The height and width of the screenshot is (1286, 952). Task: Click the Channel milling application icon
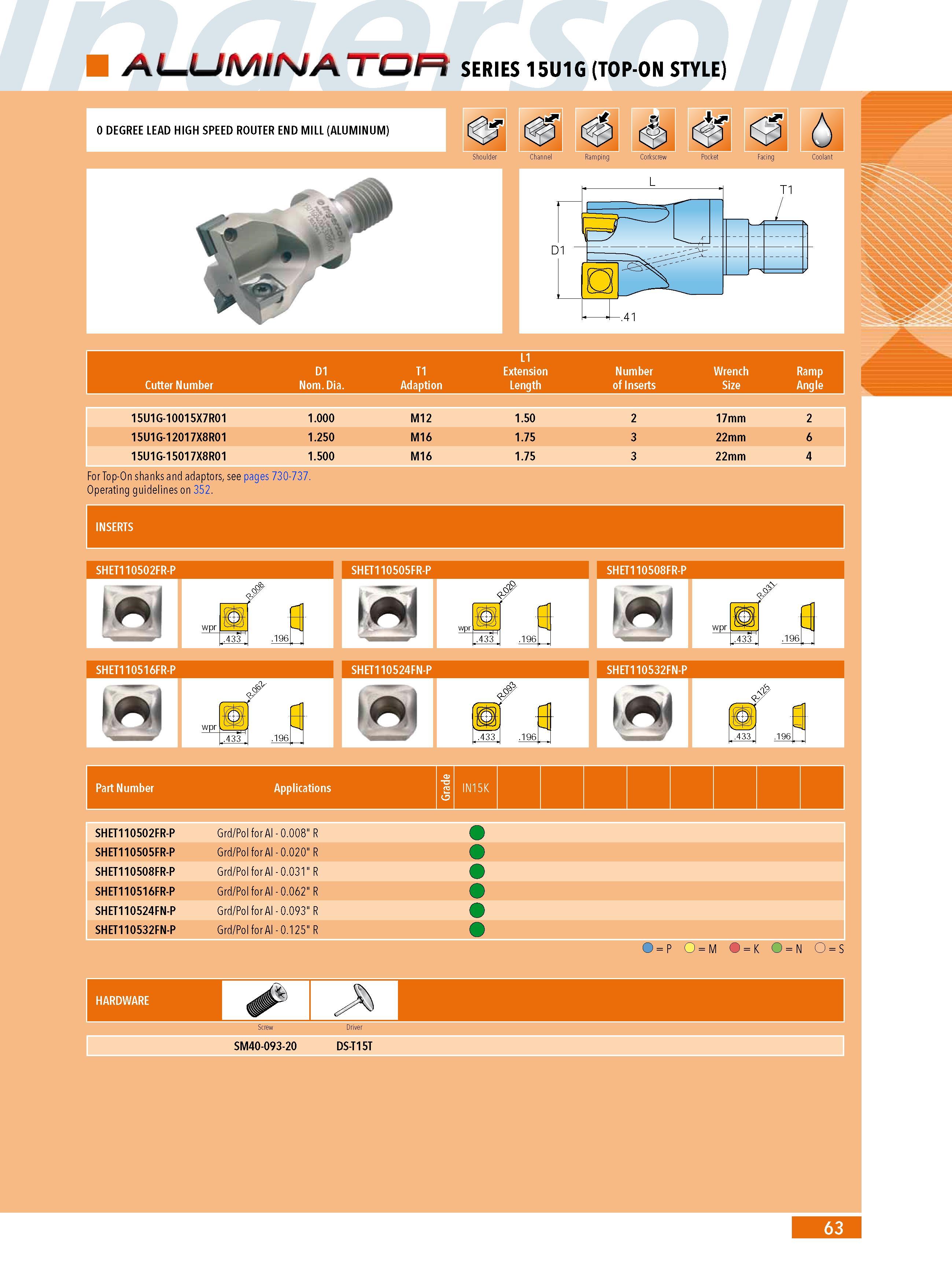tap(540, 130)
